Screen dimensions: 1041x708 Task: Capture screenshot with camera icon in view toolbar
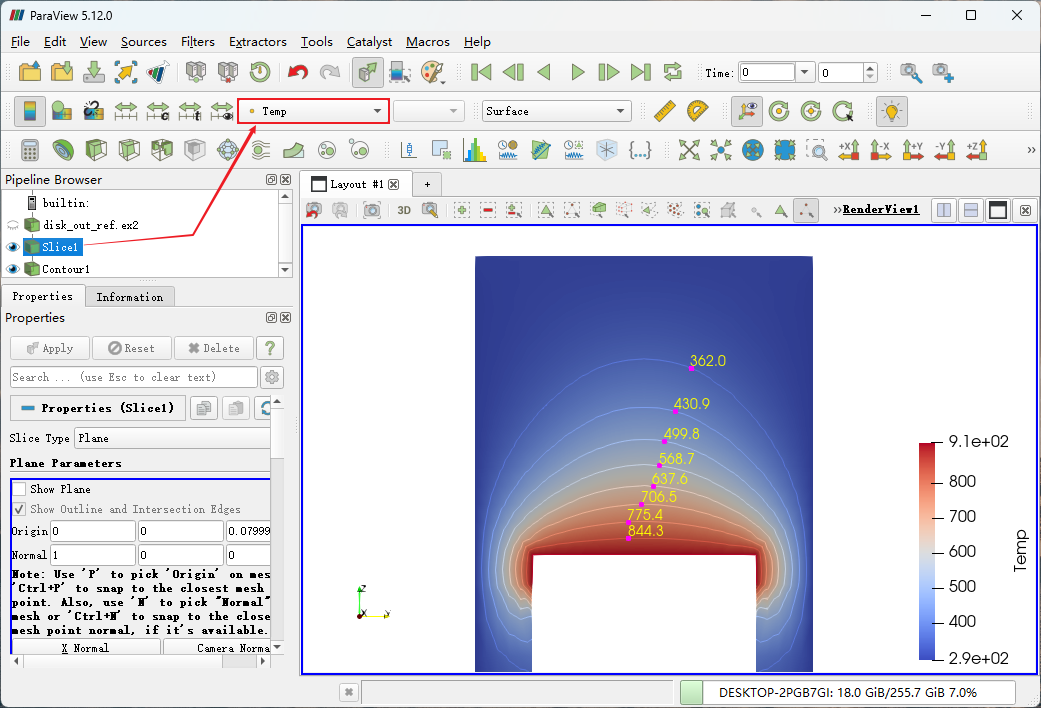click(x=372, y=210)
